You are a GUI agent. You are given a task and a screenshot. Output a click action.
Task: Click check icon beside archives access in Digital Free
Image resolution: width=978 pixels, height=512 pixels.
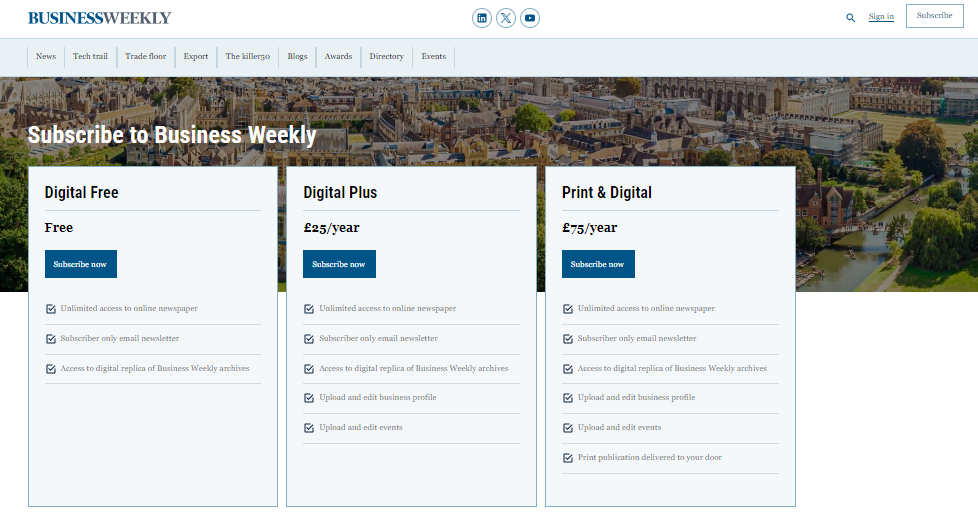(51, 369)
